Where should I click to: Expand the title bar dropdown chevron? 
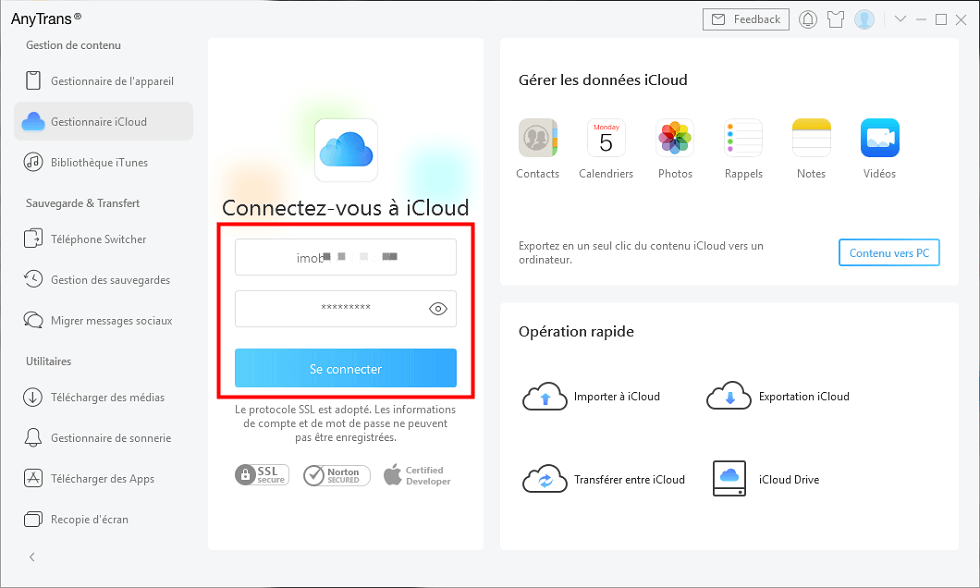(x=900, y=19)
